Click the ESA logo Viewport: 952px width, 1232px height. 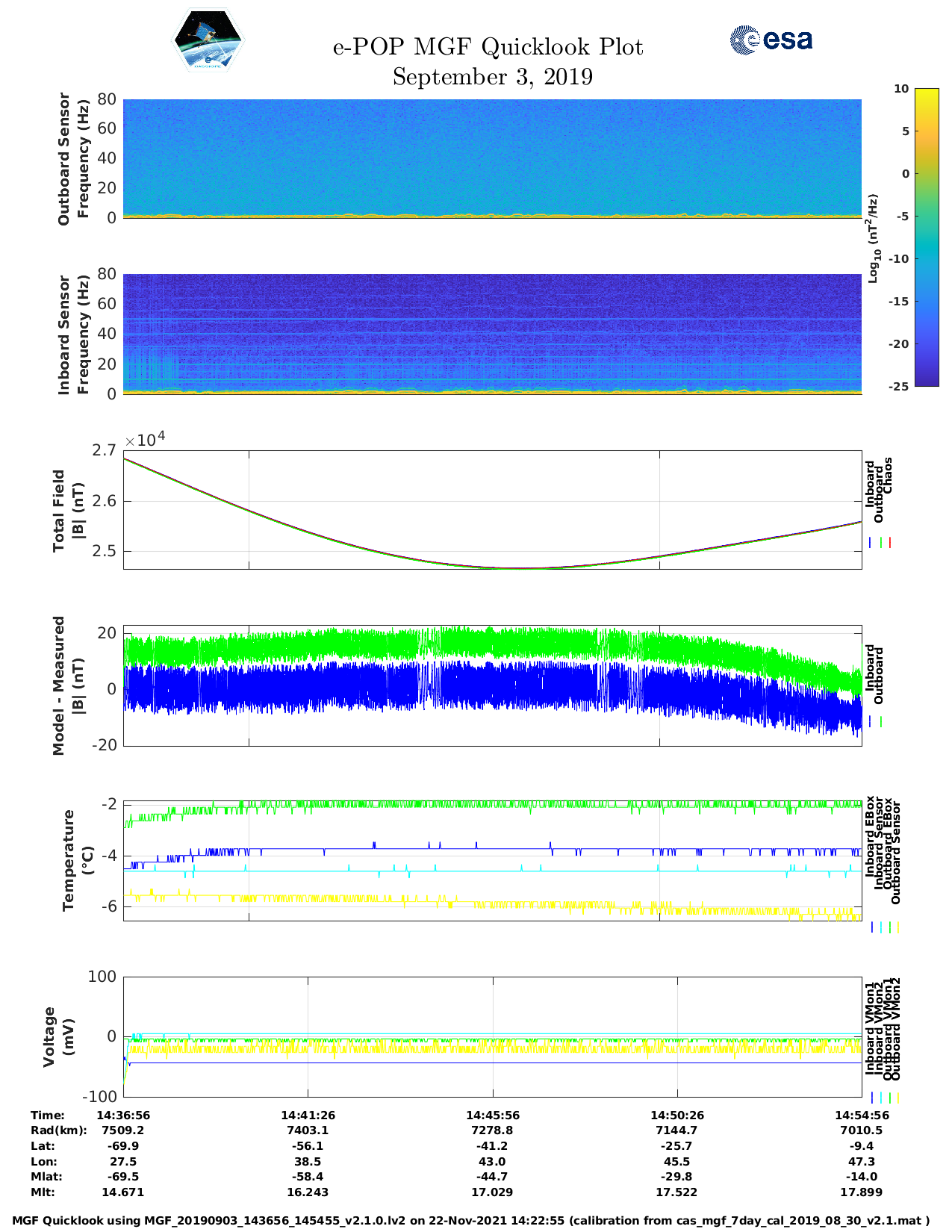771,40
